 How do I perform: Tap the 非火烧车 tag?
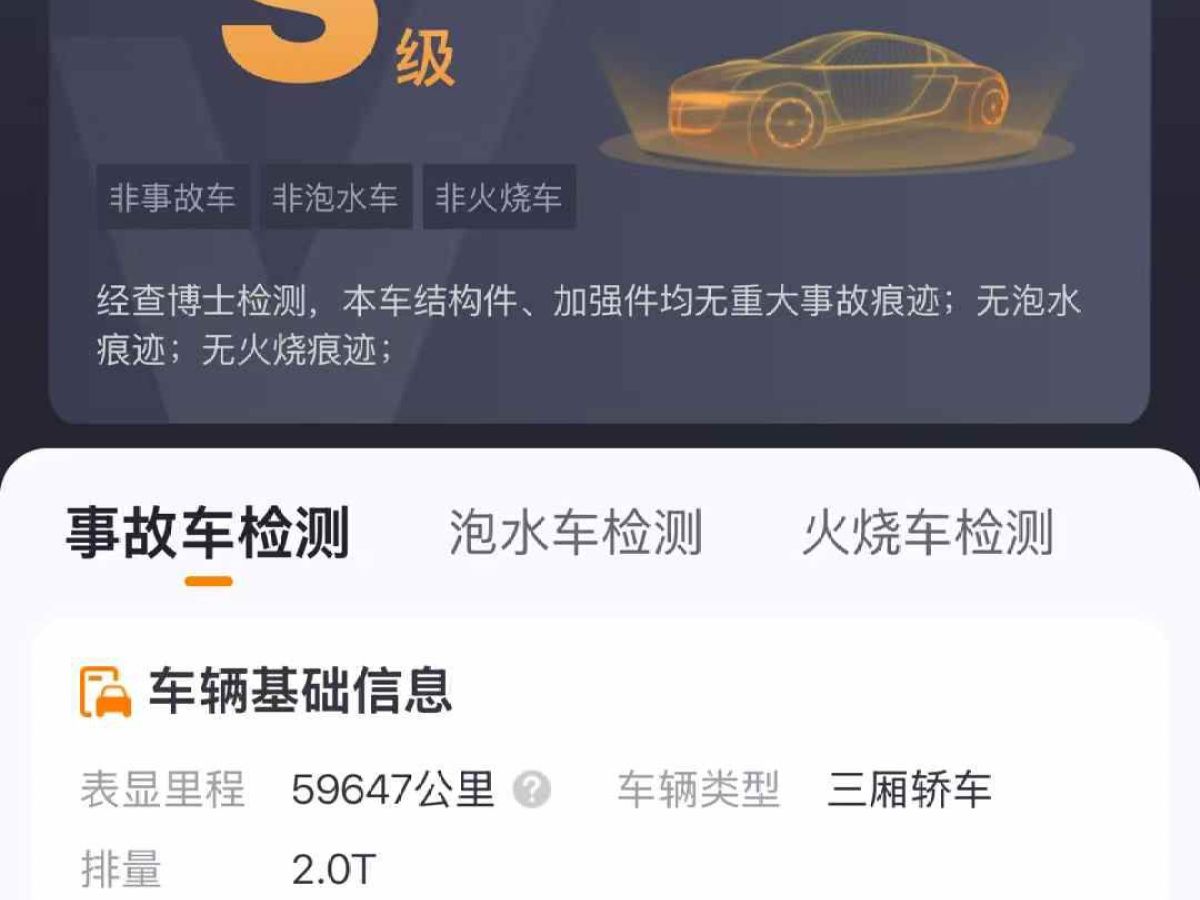498,198
